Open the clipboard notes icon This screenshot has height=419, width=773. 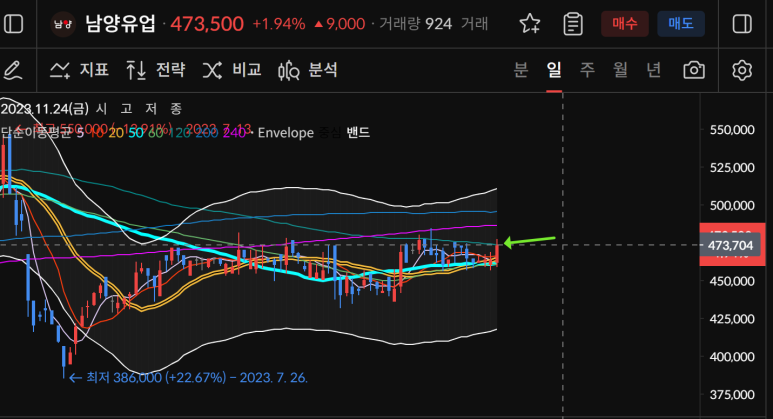coord(573,24)
